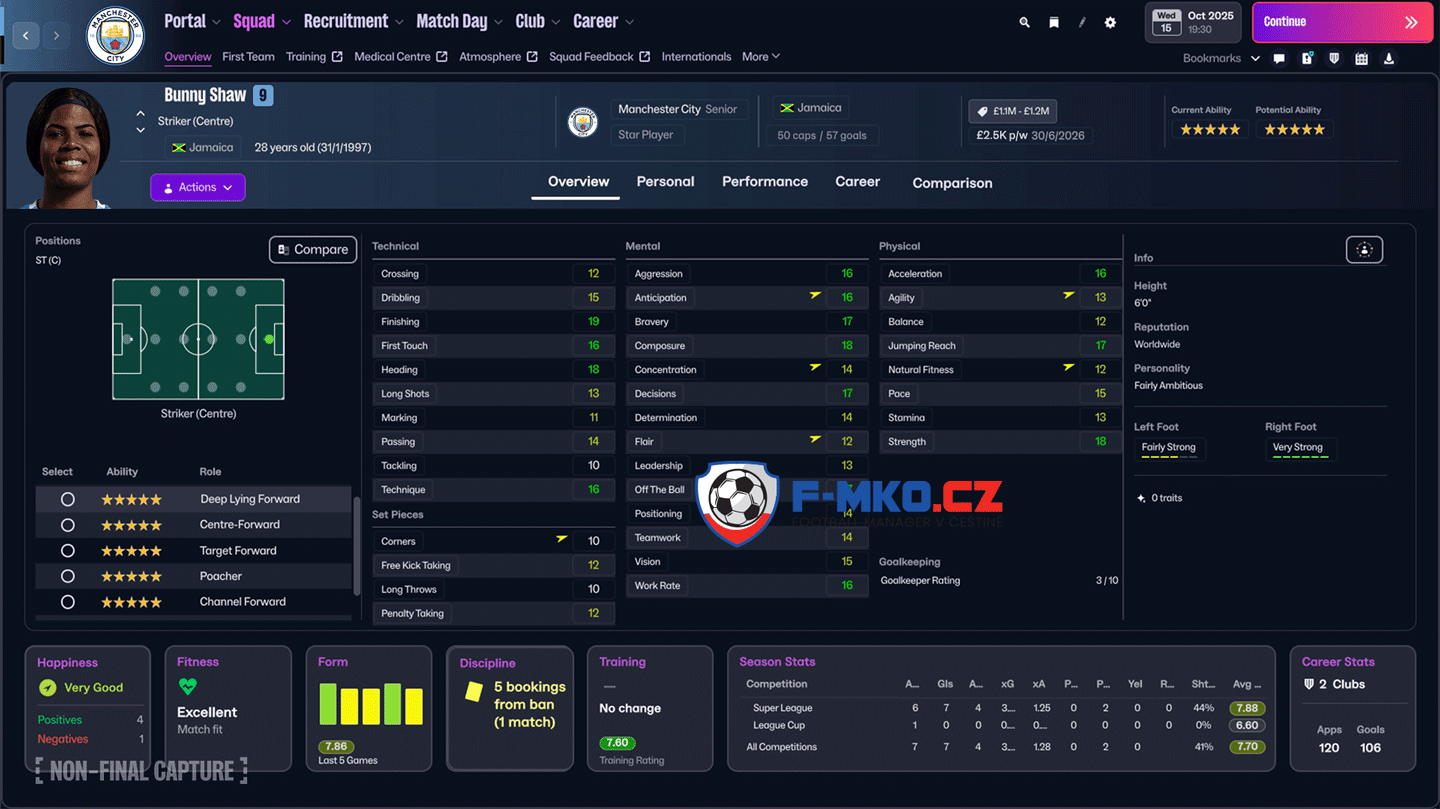1440x809 pixels.
Task: Switch to the player Career tab
Action: (858, 182)
